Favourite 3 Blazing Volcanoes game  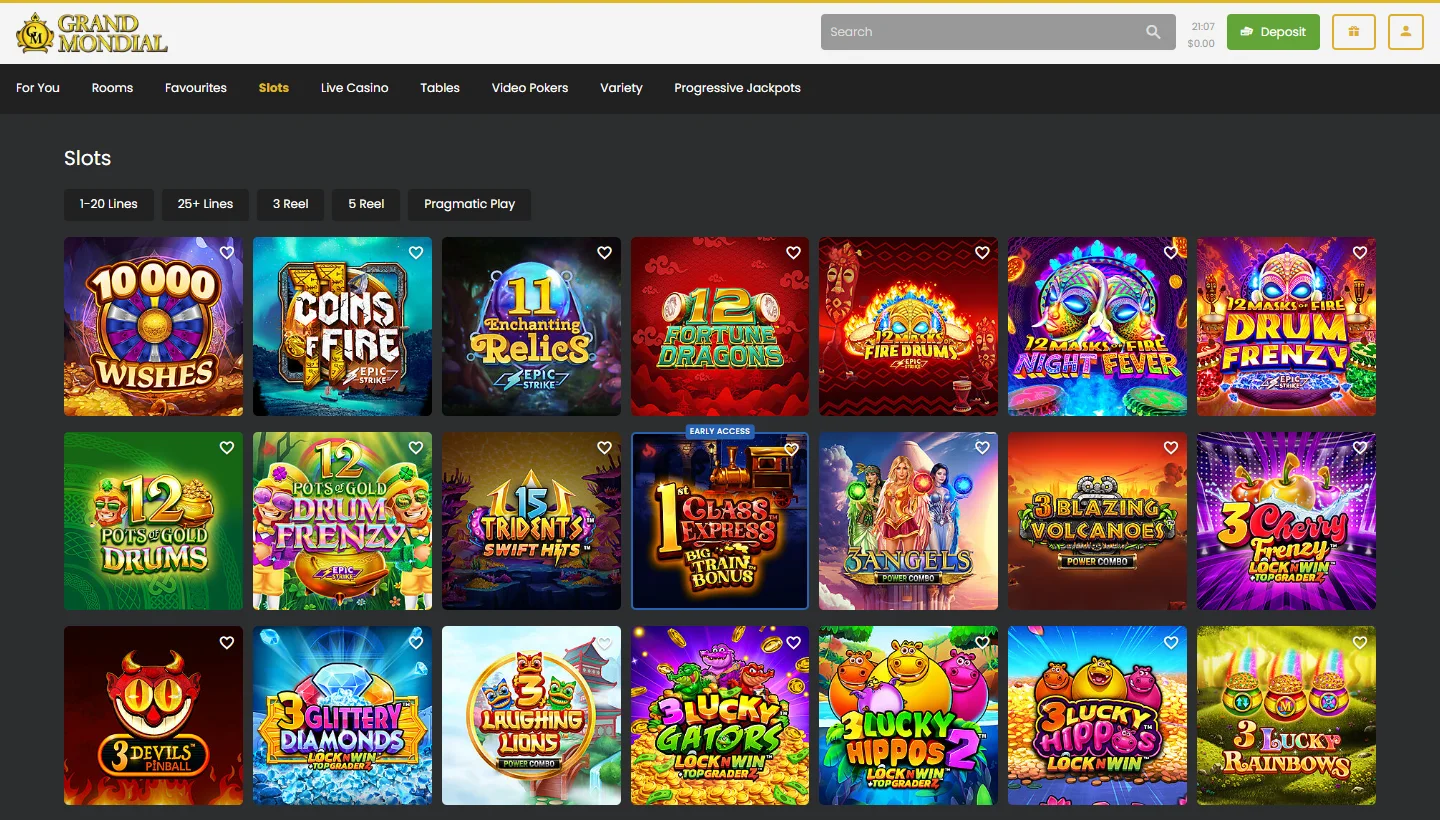point(1171,448)
